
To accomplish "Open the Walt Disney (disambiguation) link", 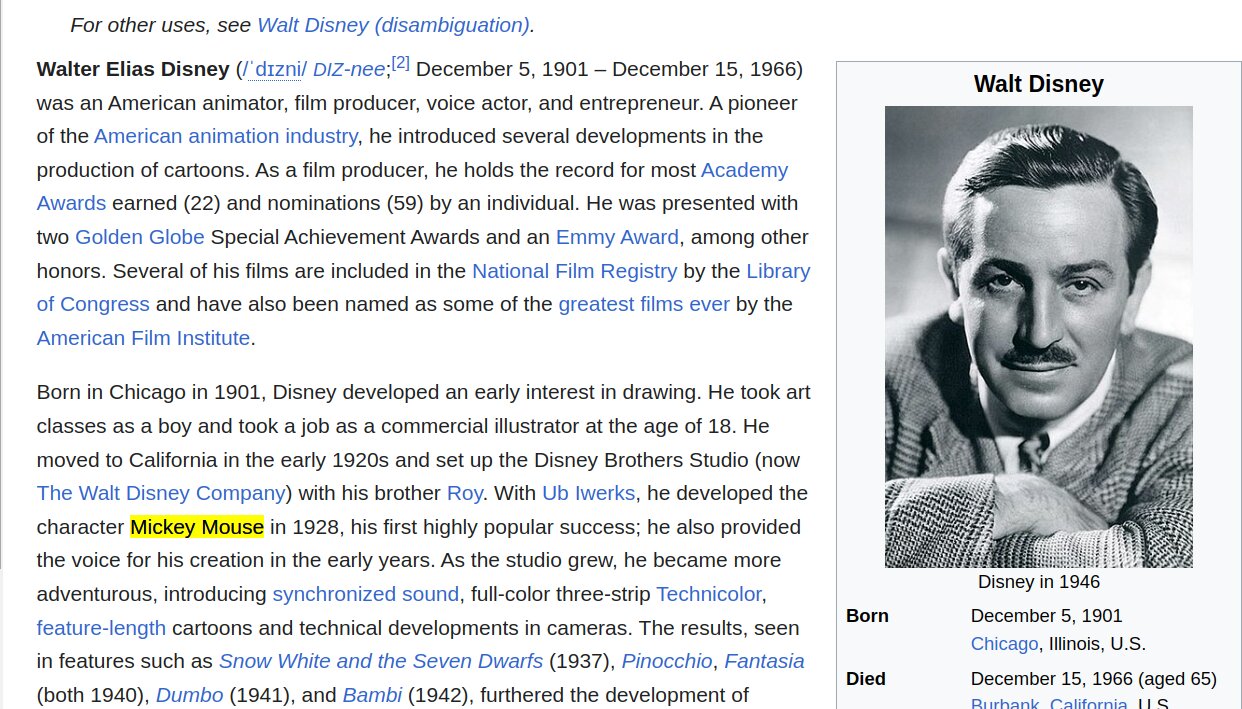I will tap(392, 25).
